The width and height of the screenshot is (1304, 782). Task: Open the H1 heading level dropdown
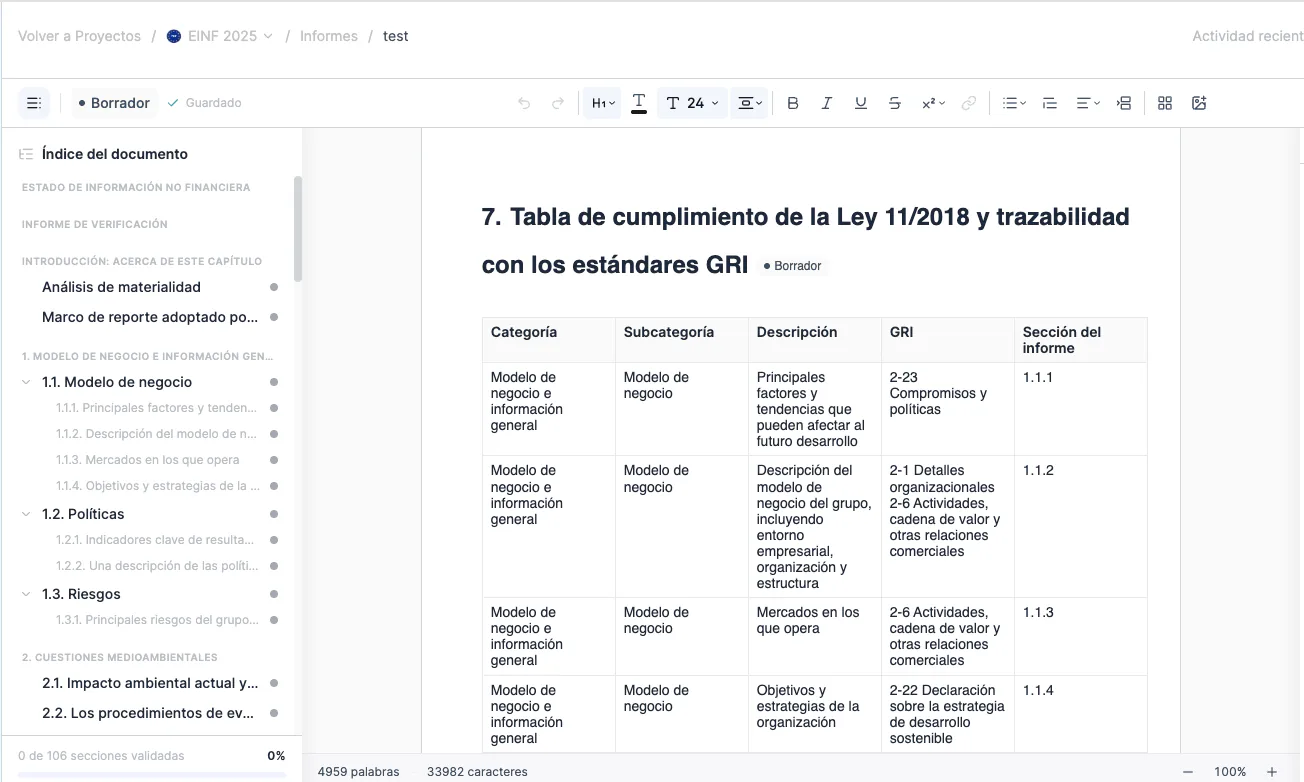[603, 103]
